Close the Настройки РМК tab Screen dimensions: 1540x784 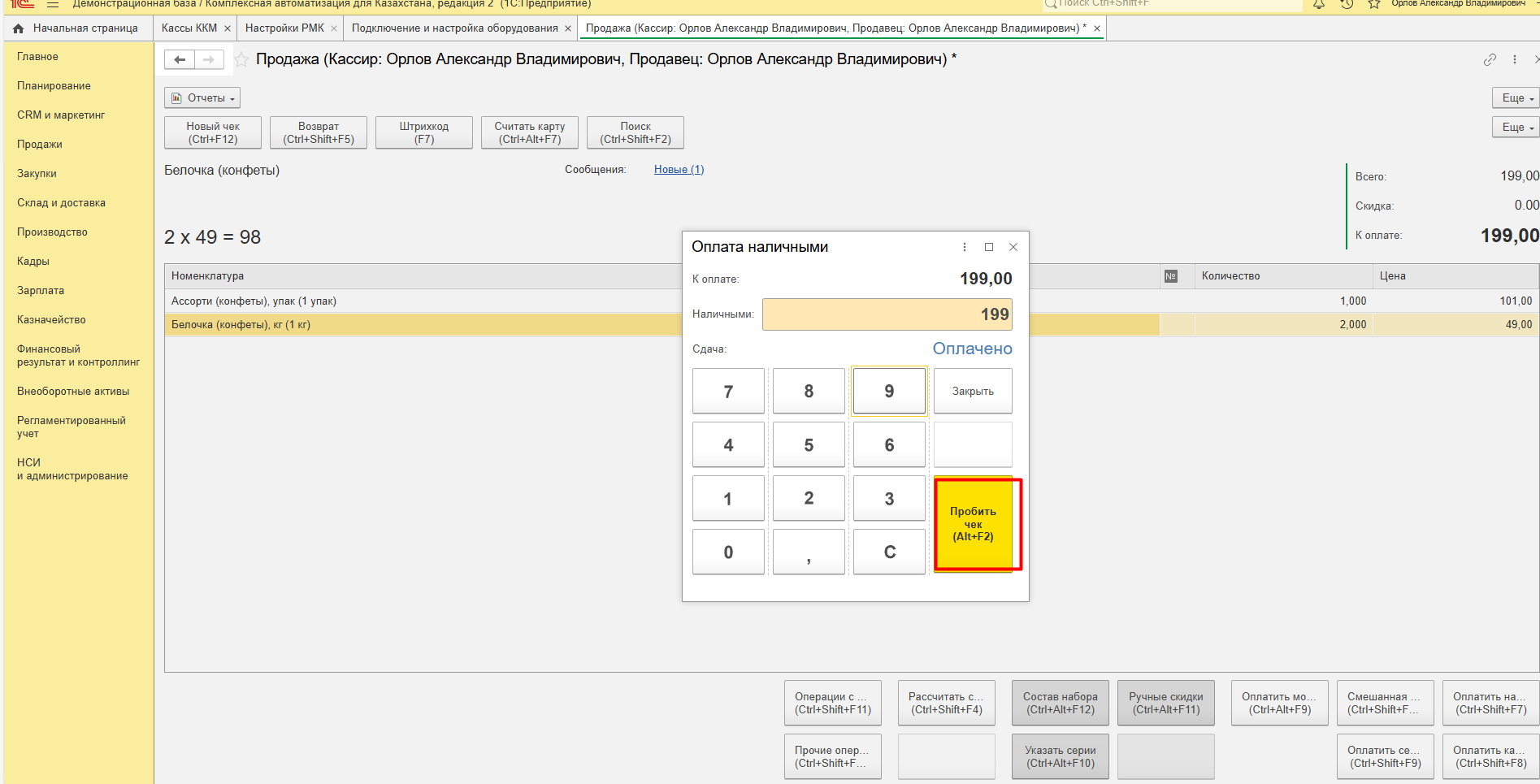[334, 28]
